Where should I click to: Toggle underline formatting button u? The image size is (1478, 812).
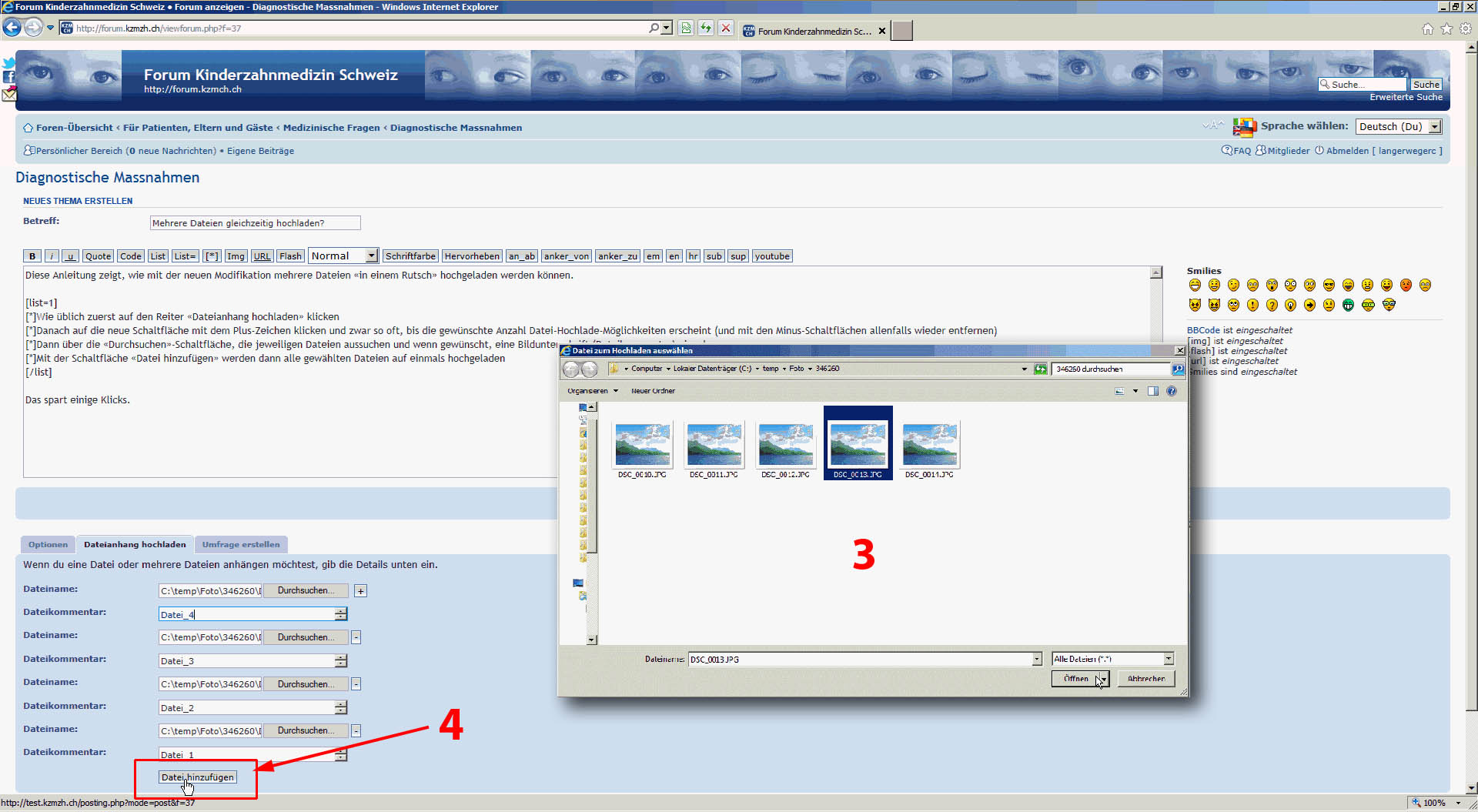[x=70, y=256]
